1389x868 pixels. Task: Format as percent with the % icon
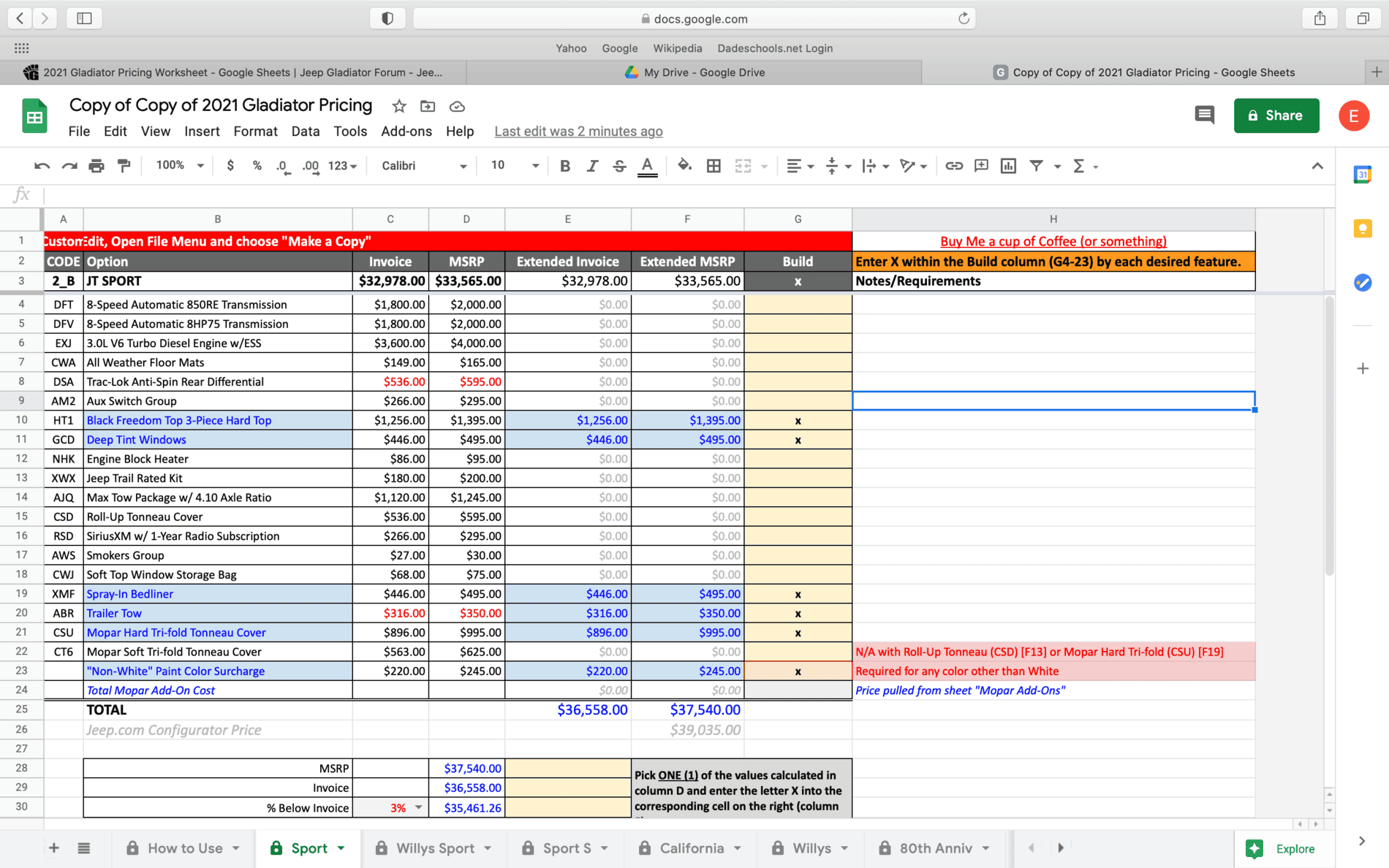click(x=257, y=166)
